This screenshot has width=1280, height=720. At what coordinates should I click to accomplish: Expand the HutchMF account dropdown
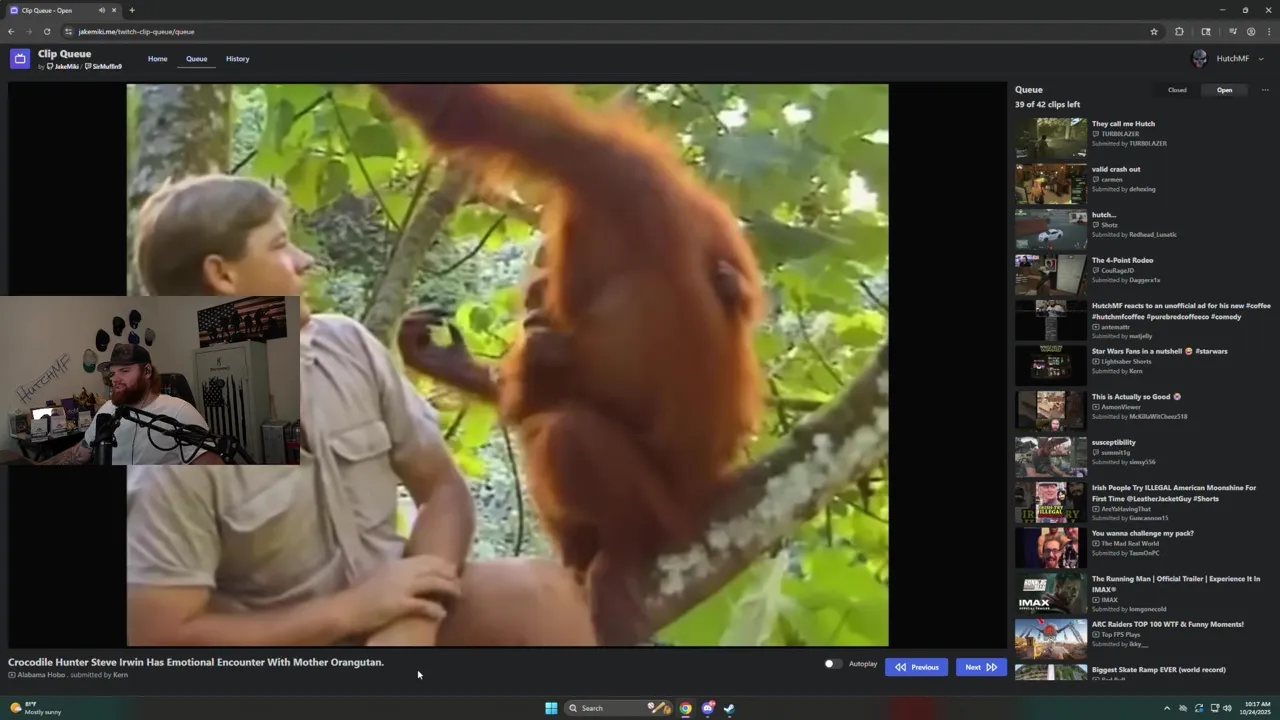pos(1261,59)
